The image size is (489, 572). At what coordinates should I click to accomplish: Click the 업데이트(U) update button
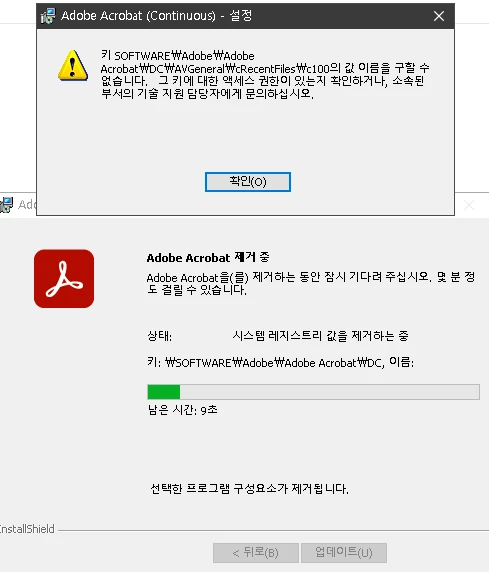[x=344, y=553]
